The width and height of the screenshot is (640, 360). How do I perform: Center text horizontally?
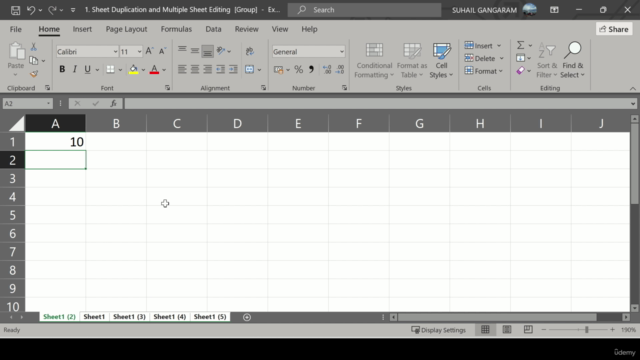[195, 69]
